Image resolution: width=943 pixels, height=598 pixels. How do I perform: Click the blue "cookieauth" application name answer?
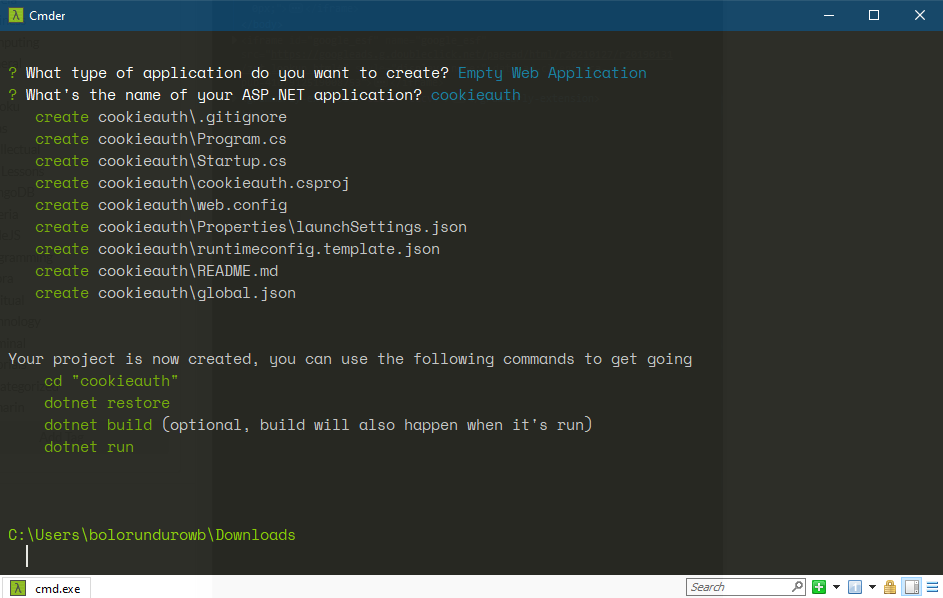click(476, 95)
